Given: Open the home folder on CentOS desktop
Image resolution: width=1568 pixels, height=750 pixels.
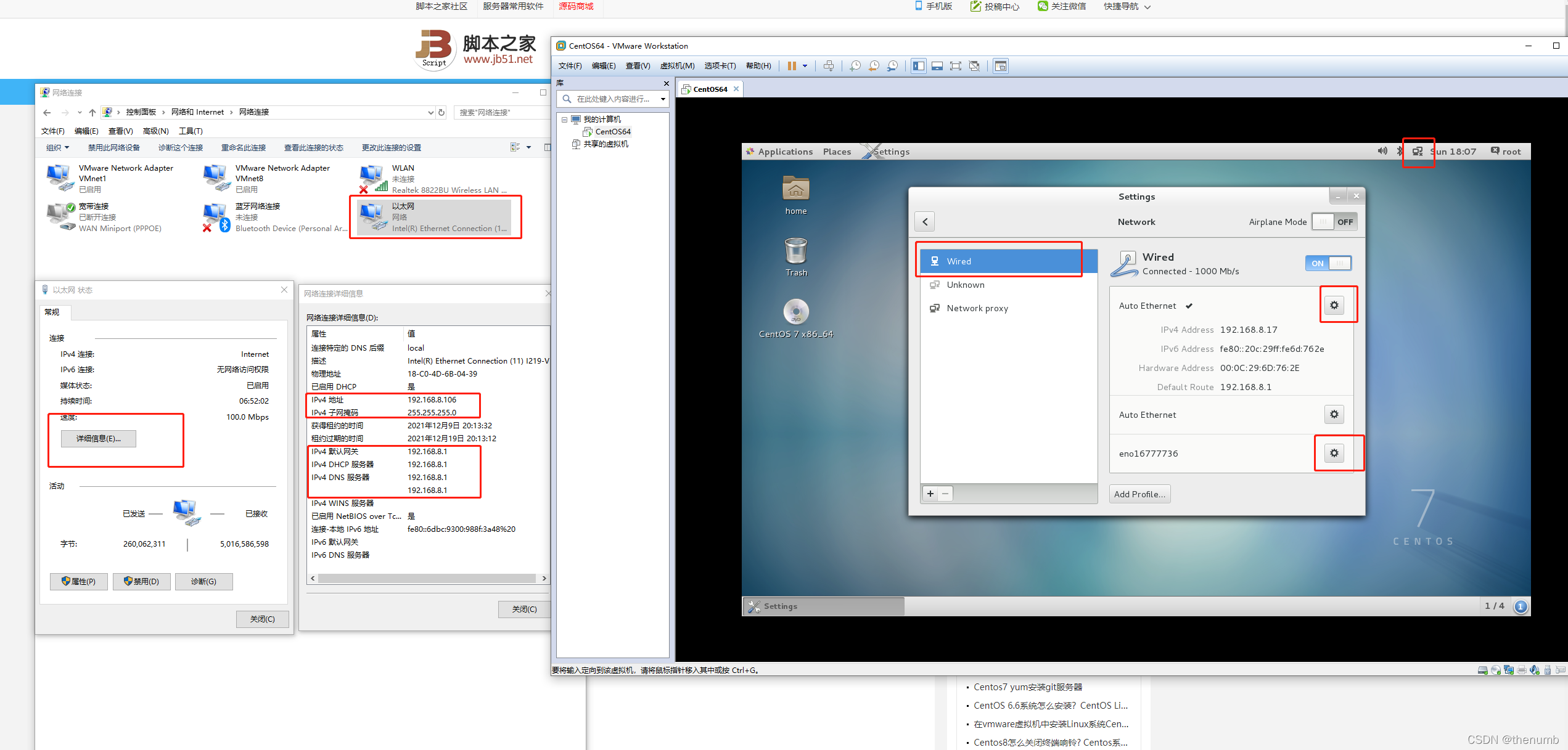Looking at the screenshot, I should 796,195.
